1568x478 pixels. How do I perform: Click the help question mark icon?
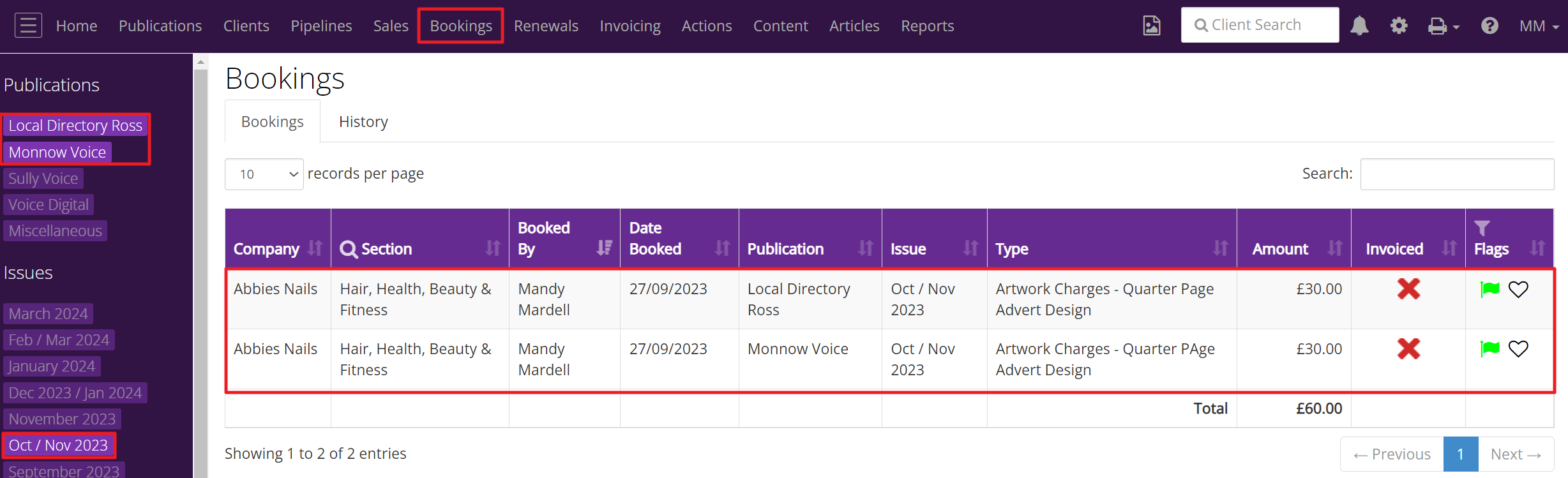1489,26
